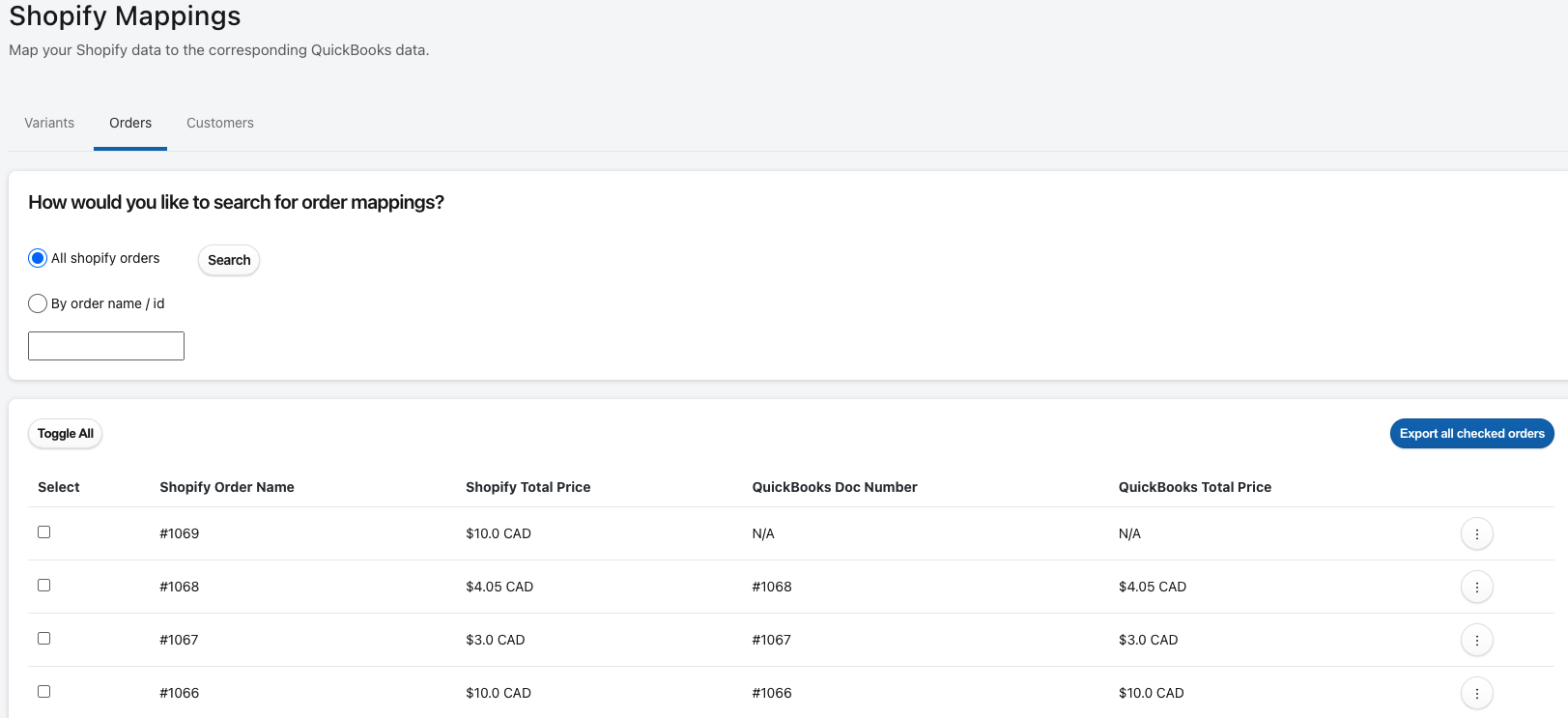Check the checkbox for order #1066
Viewport: 1568px width, 718px height.
coord(43,691)
